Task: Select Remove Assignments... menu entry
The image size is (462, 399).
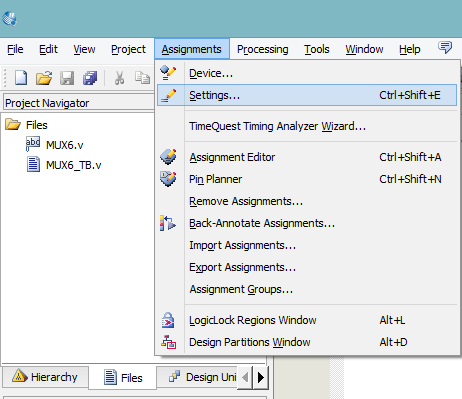Action: pyautogui.click(x=307, y=201)
